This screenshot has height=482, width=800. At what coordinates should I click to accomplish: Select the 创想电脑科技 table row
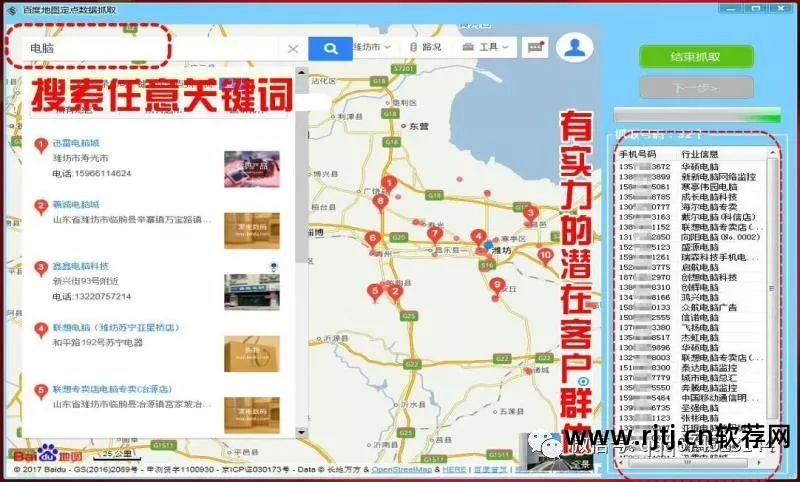click(691, 277)
